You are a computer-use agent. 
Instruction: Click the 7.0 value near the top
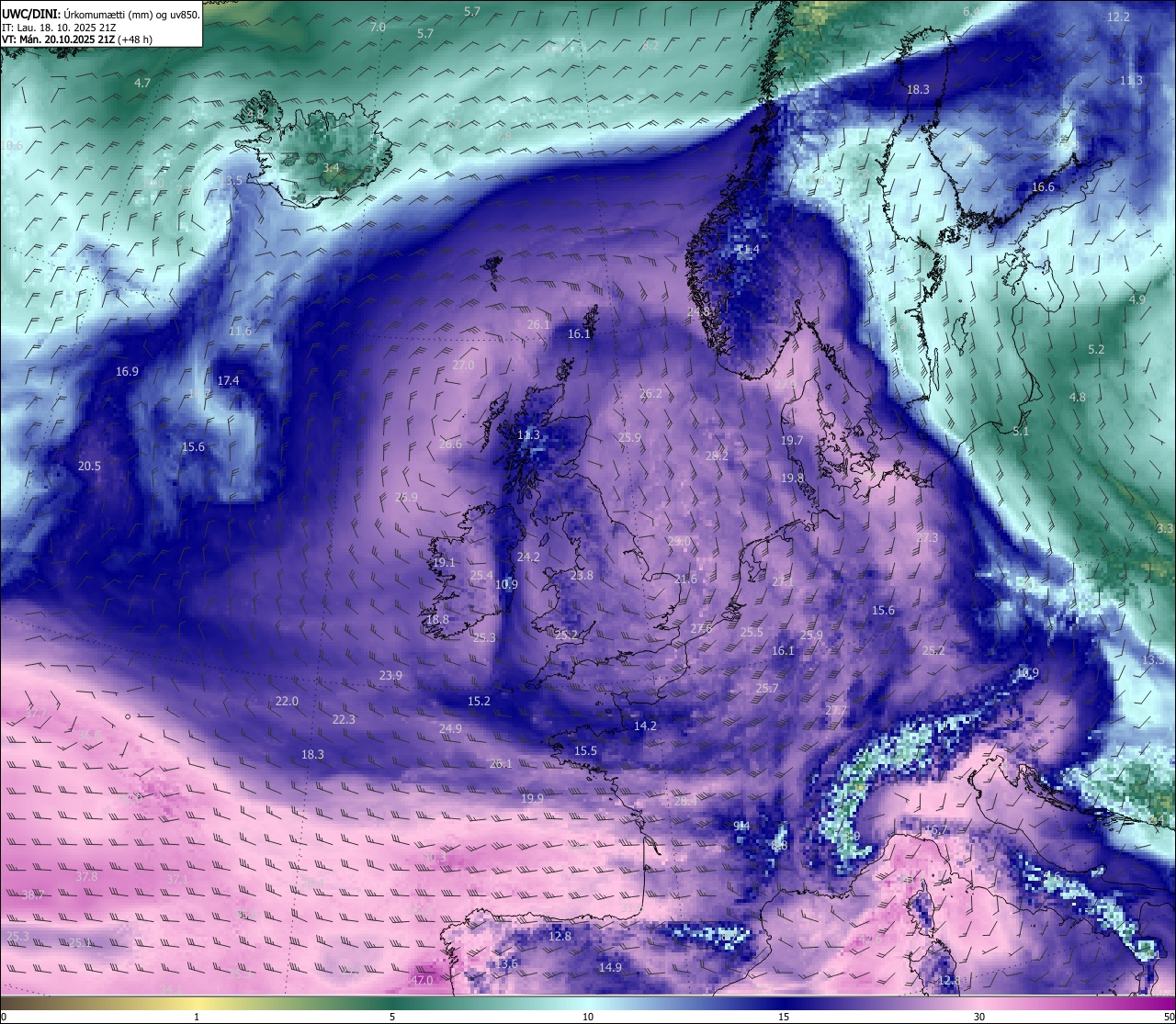[378, 28]
